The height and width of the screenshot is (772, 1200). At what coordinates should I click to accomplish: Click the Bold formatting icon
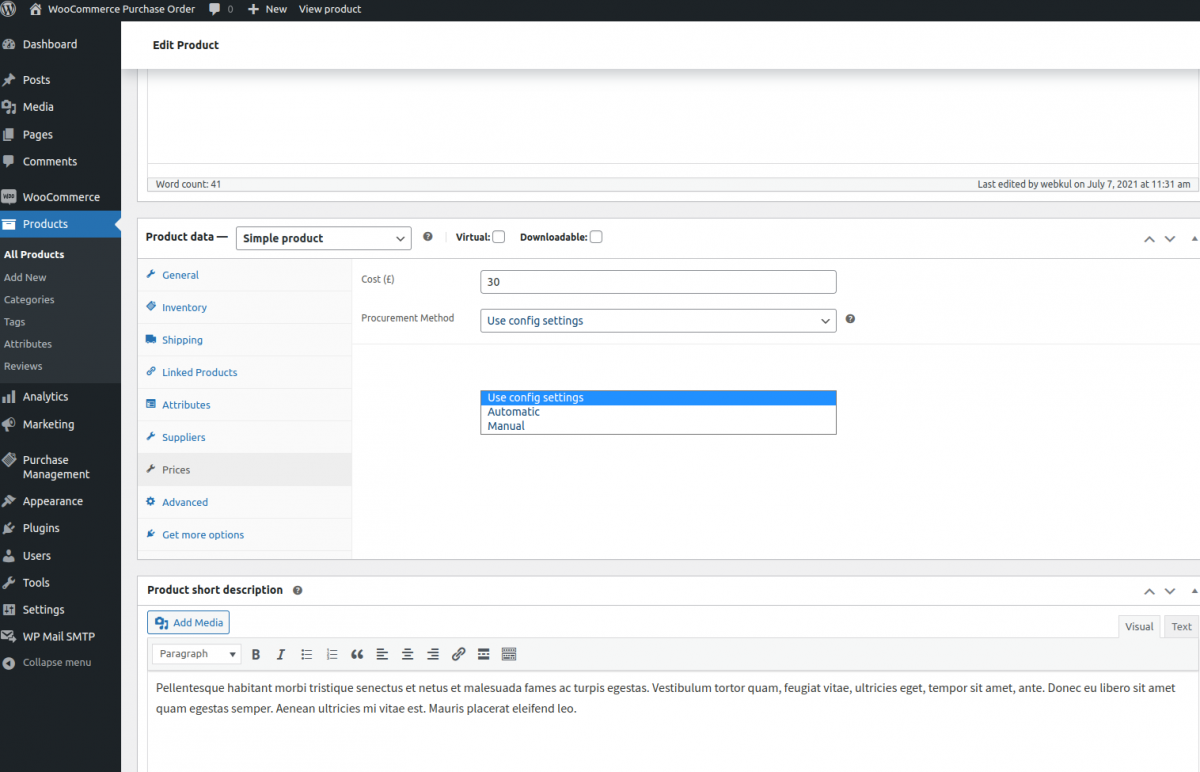(x=256, y=654)
